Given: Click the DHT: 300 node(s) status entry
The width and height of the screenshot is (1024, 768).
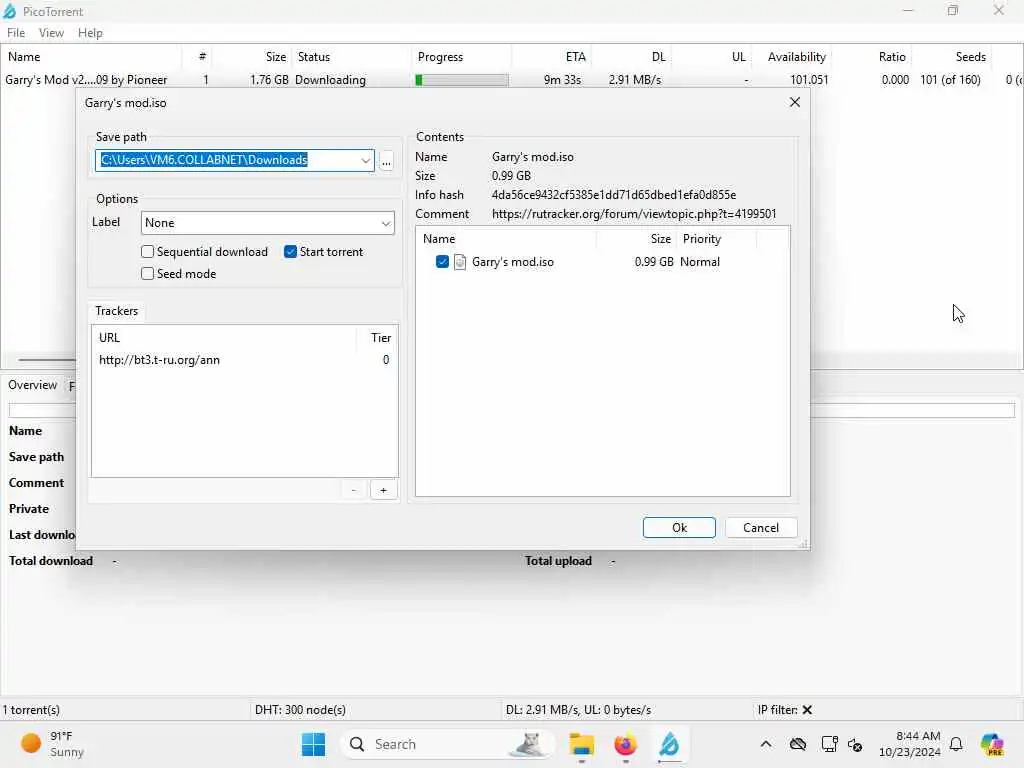Looking at the screenshot, I should tap(300, 710).
